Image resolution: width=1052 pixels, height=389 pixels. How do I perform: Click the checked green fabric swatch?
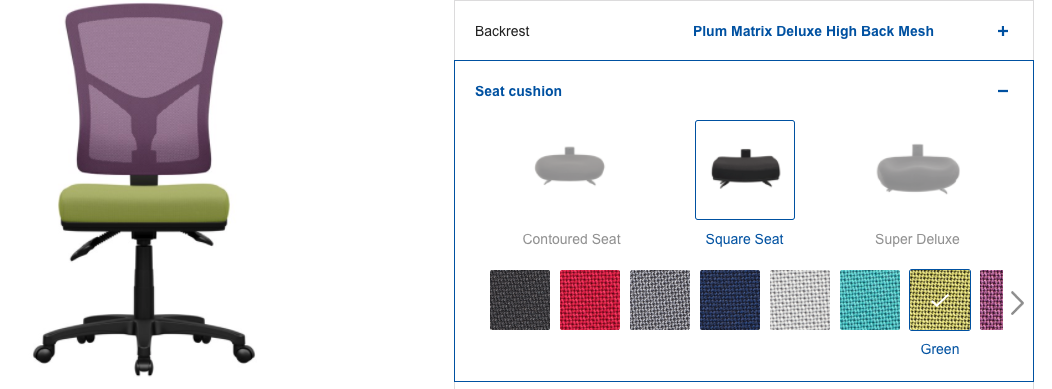940,300
